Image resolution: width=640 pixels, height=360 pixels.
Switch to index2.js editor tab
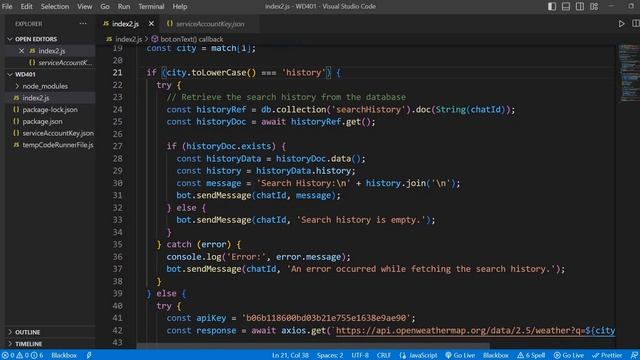click(x=125, y=24)
